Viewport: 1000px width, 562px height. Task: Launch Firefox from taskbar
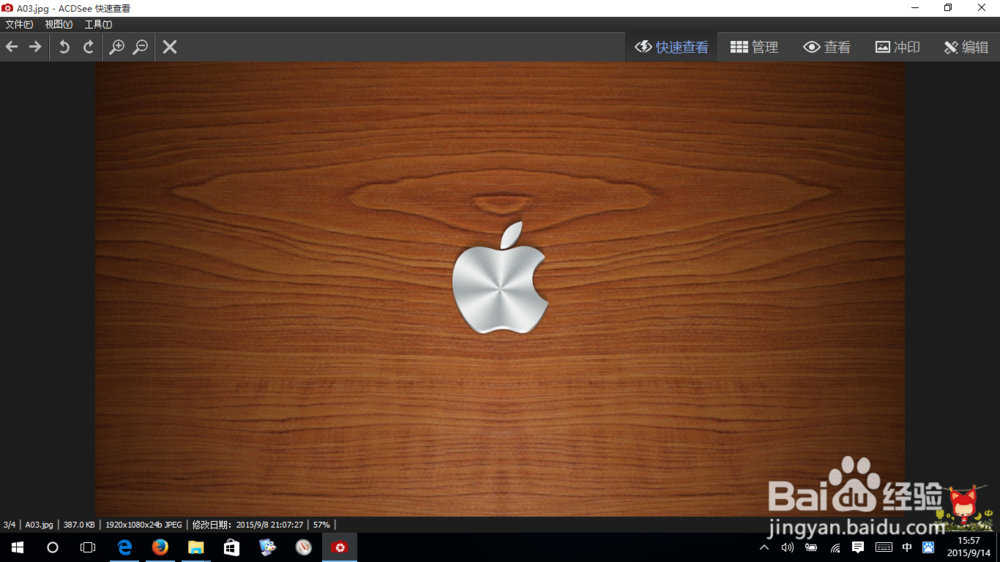coord(160,547)
